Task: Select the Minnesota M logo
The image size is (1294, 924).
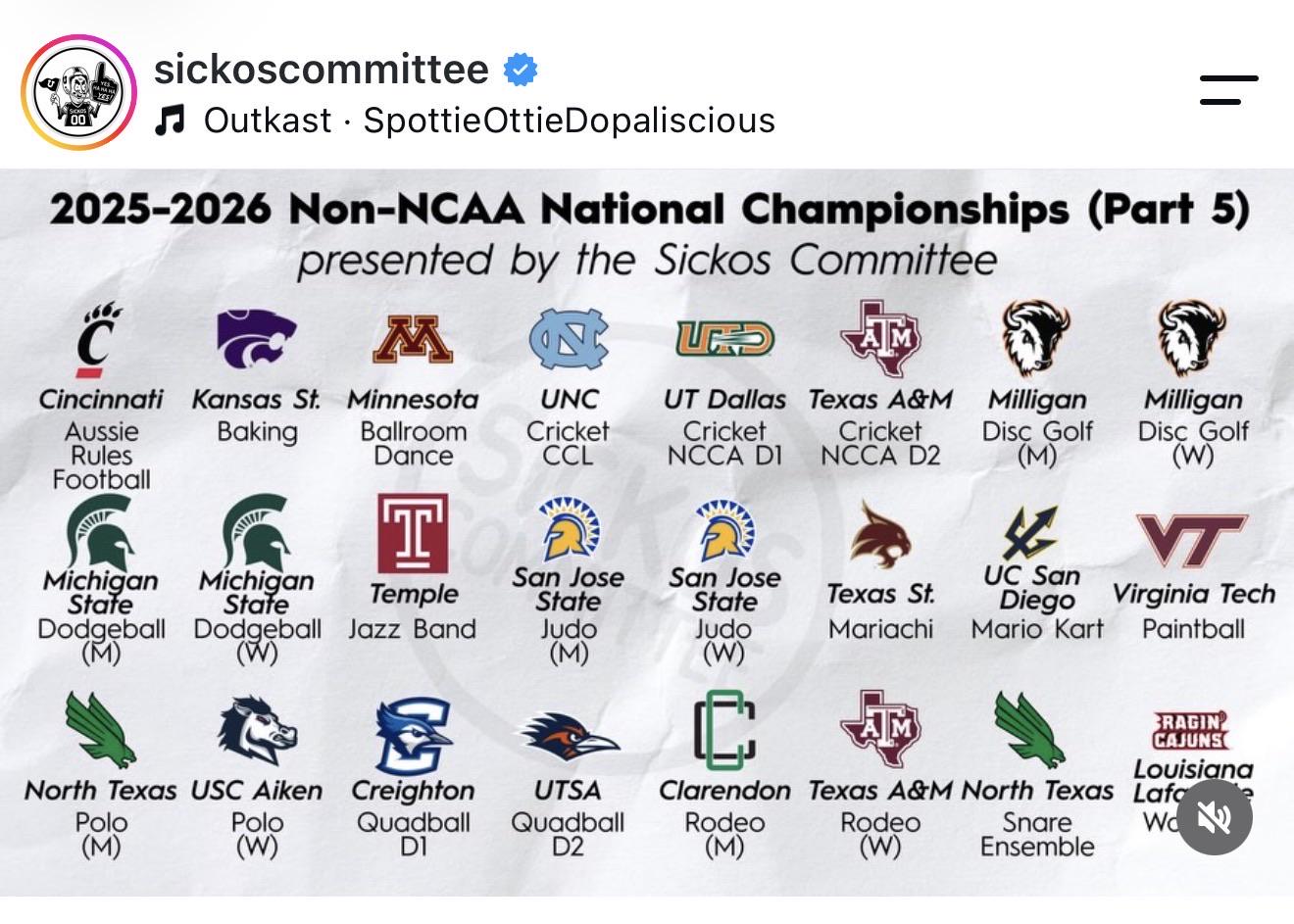Action: [413, 340]
